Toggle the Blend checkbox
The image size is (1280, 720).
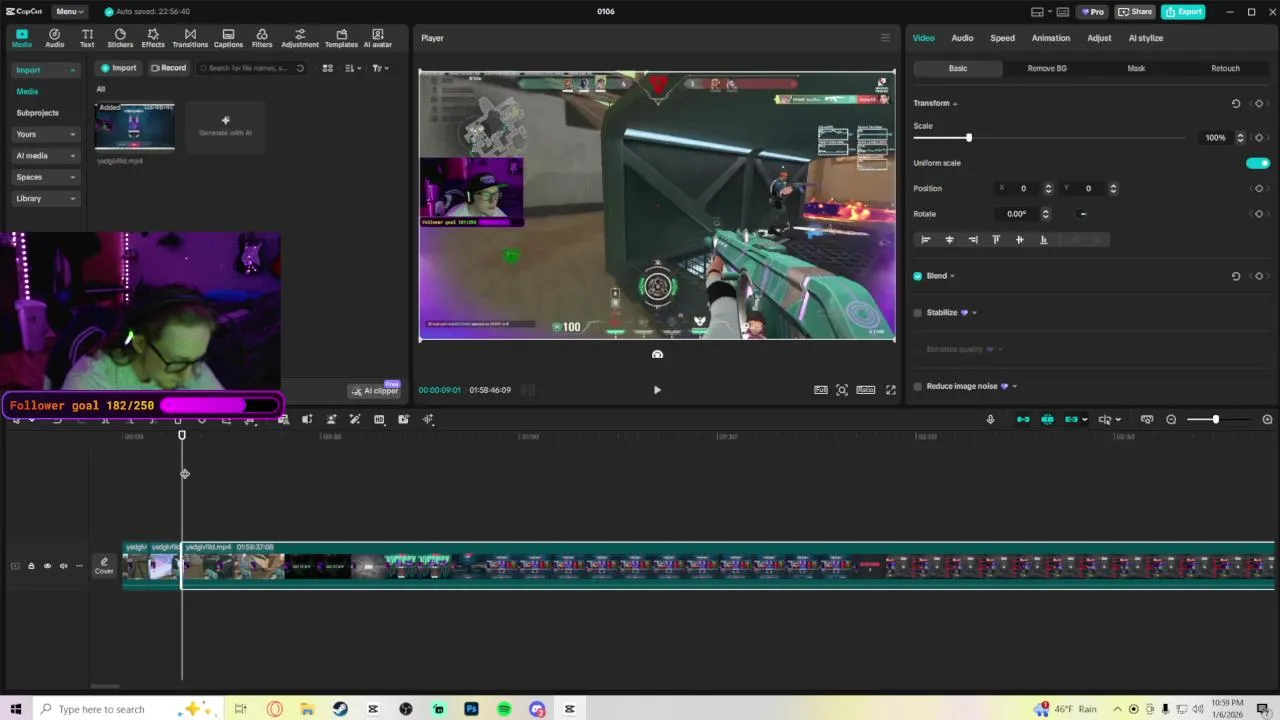(918, 276)
